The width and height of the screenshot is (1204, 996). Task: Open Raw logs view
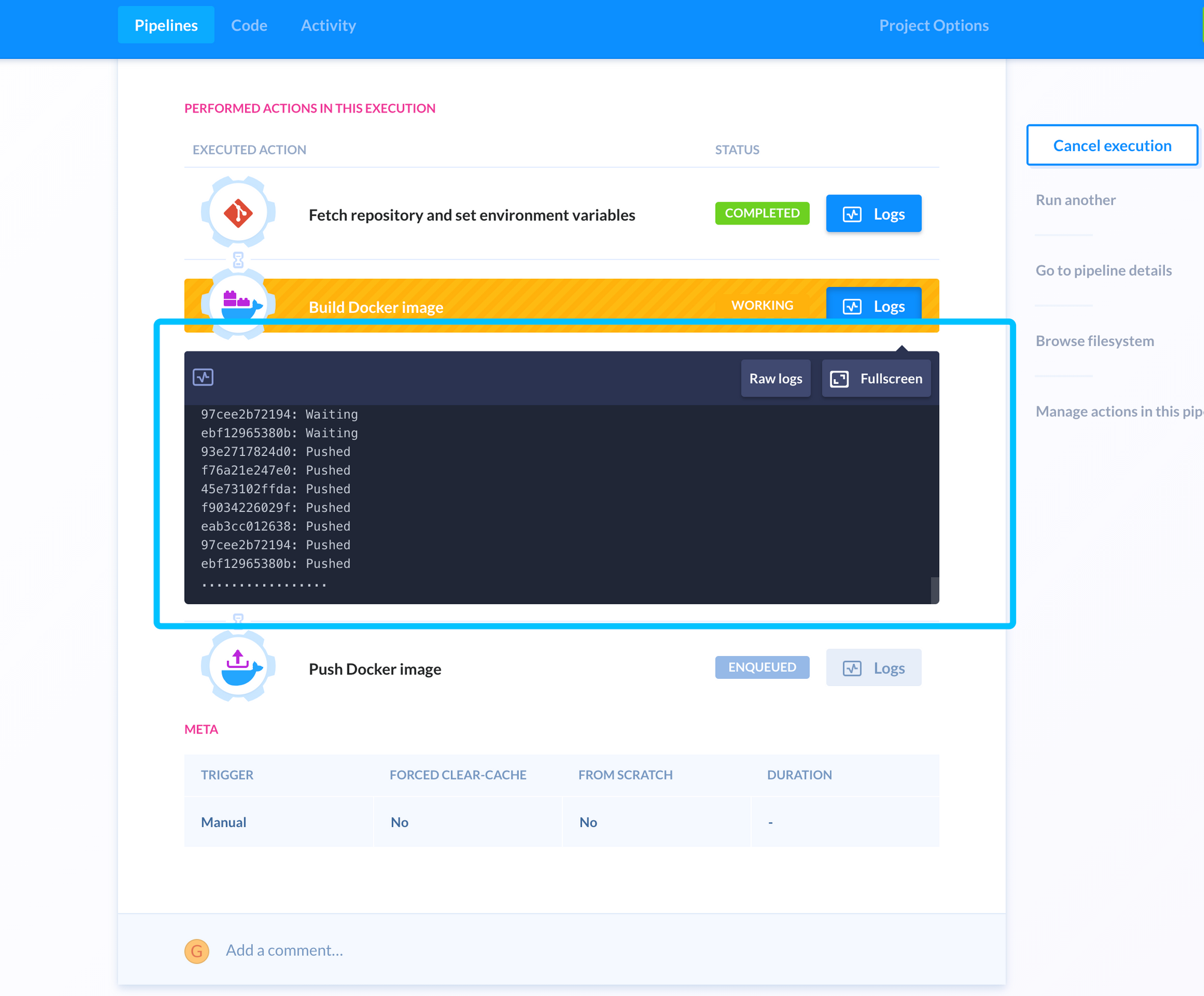point(775,379)
